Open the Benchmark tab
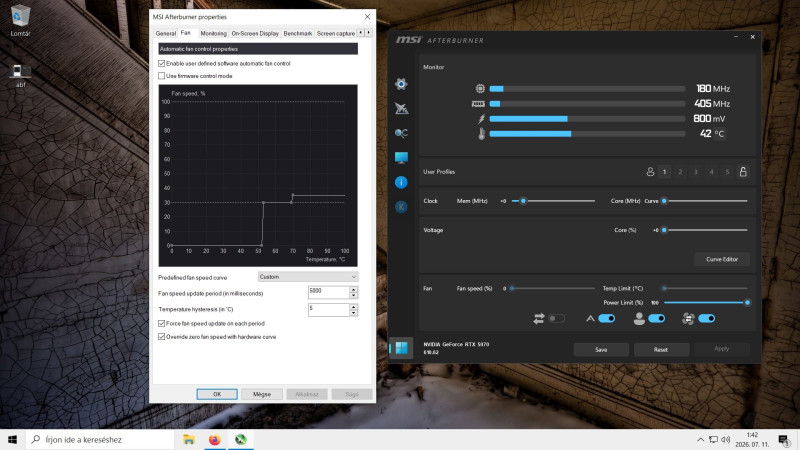This screenshot has width=800, height=450. point(297,33)
